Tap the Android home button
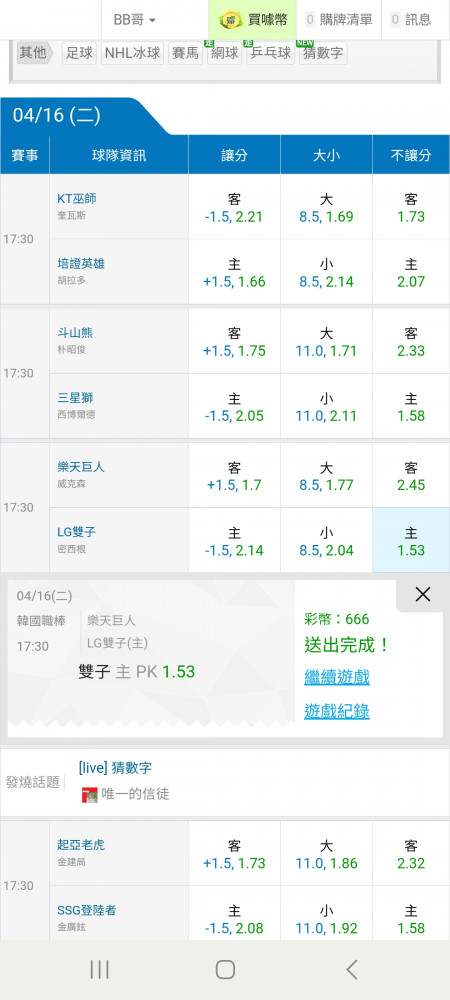Screen dimensions: 450x1000 coord(225,969)
